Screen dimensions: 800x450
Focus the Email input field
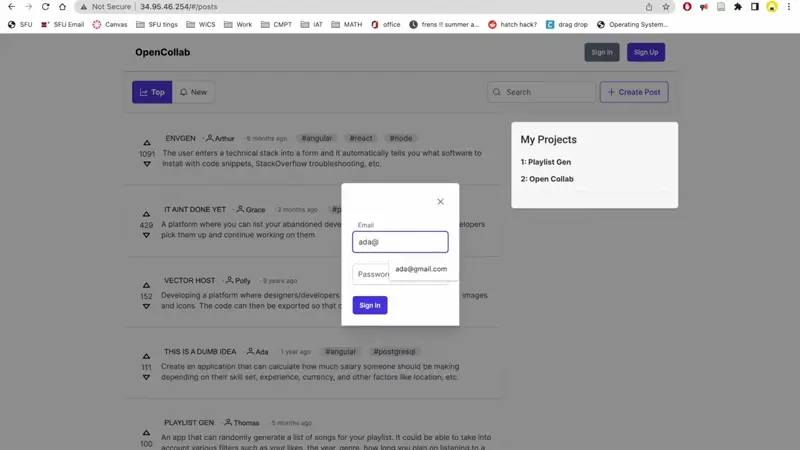(x=400, y=242)
